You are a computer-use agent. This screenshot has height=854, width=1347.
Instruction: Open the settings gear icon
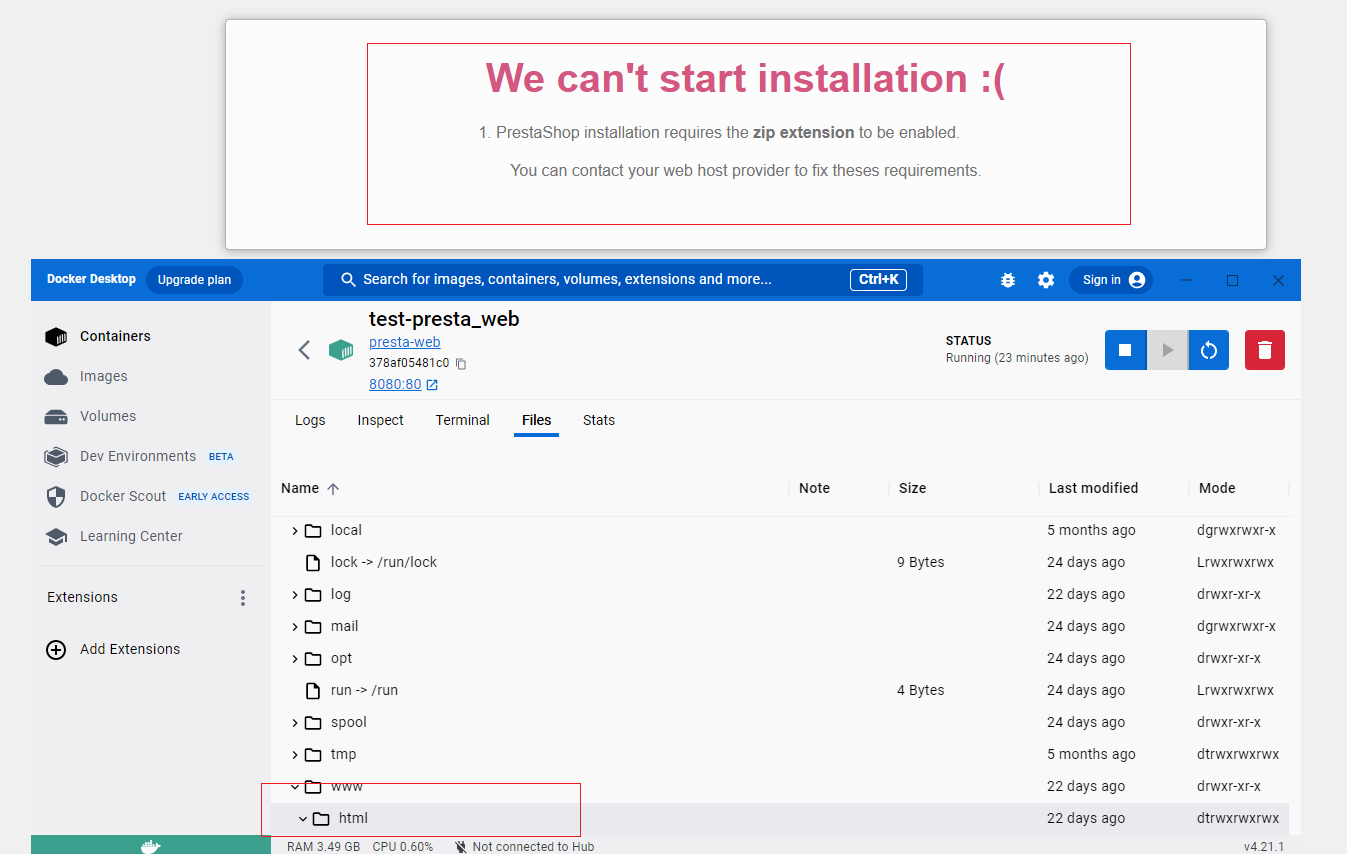[1046, 280]
